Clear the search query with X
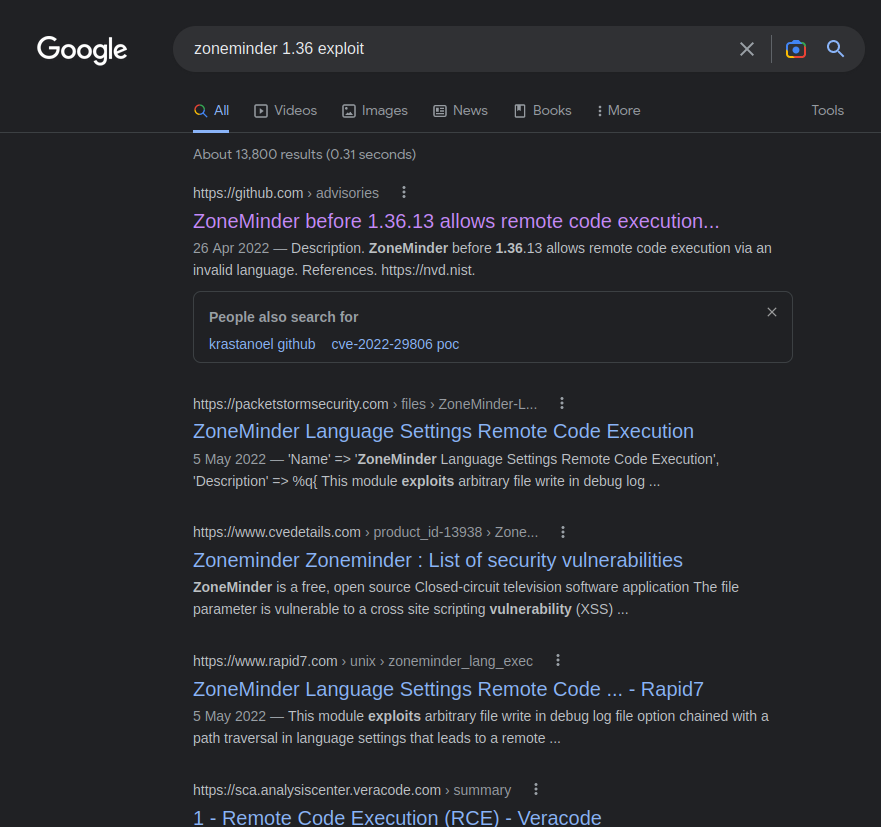 747,49
